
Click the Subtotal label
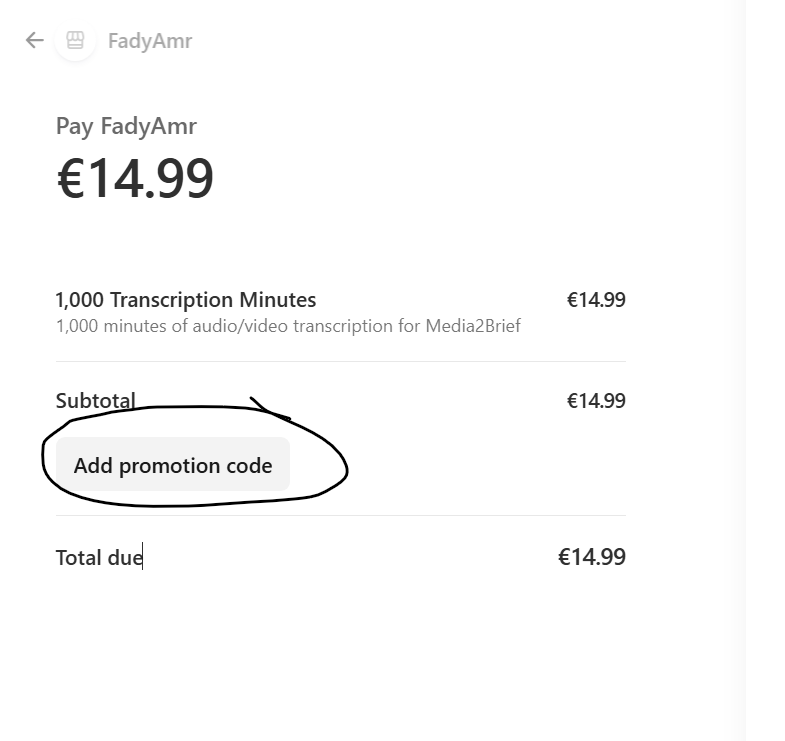(x=95, y=401)
